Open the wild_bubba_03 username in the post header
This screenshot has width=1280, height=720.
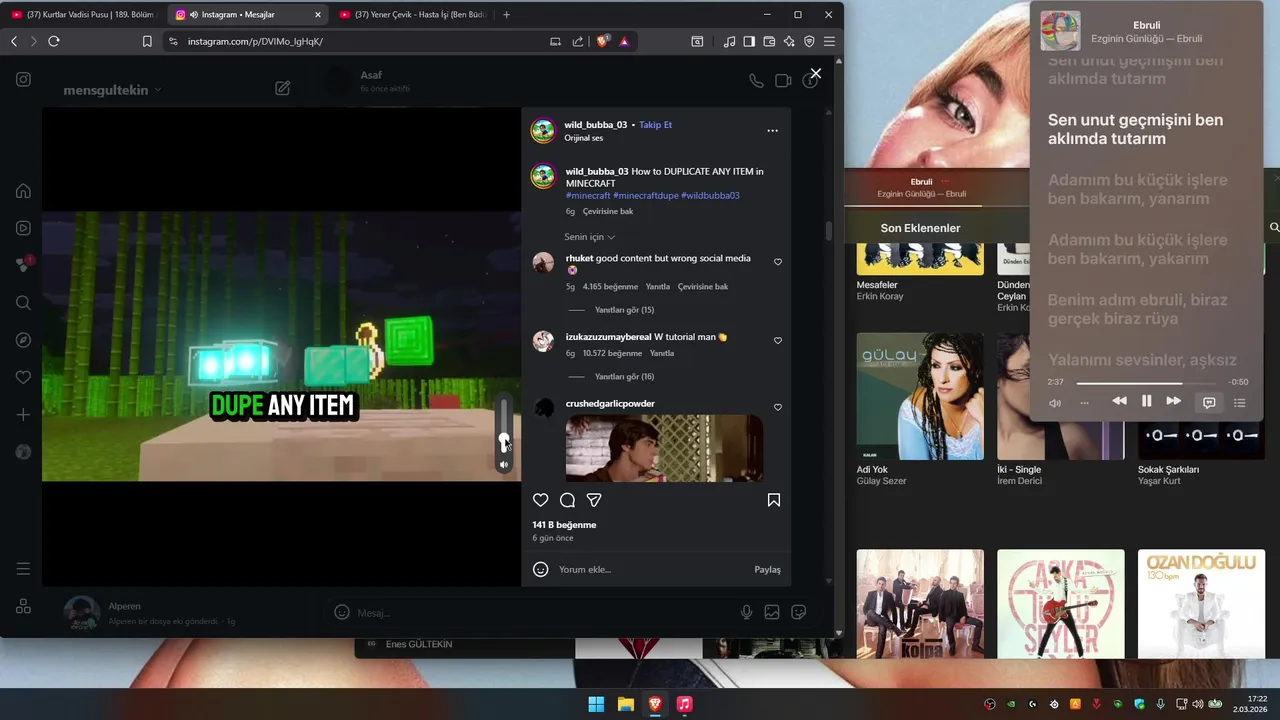596,125
